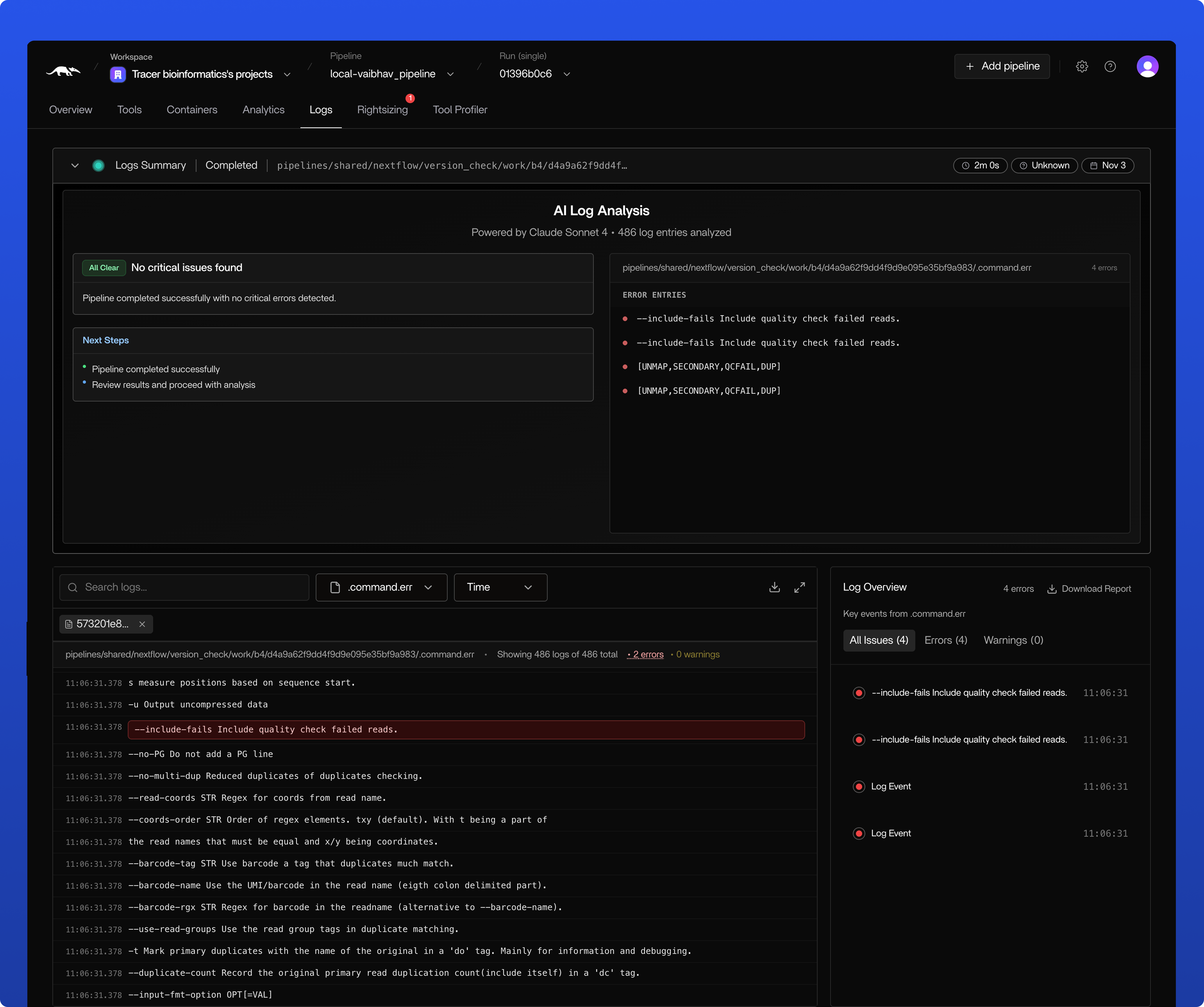Image resolution: width=1204 pixels, height=1007 pixels.
Task: Switch to the Rightsizing tab
Action: [x=382, y=109]
